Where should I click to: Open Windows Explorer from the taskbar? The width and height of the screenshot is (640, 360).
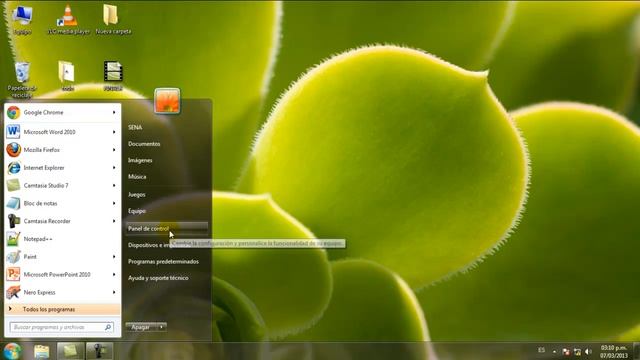[41, 351]
